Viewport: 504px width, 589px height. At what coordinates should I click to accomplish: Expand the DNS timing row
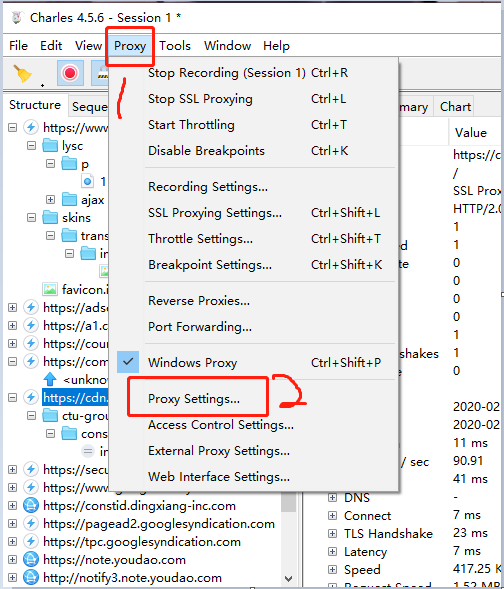tap(332, 498)
